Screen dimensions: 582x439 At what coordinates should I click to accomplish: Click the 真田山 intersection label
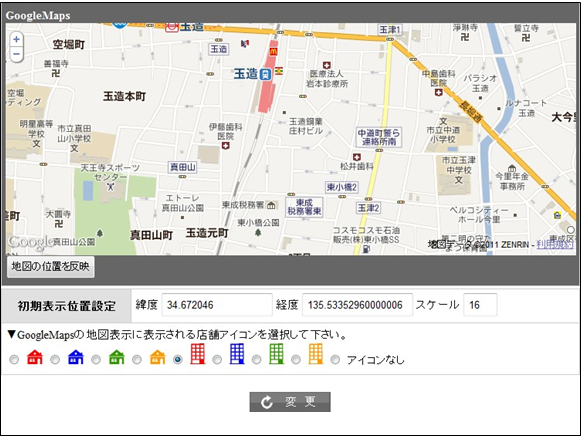click(x=183, y=167)
